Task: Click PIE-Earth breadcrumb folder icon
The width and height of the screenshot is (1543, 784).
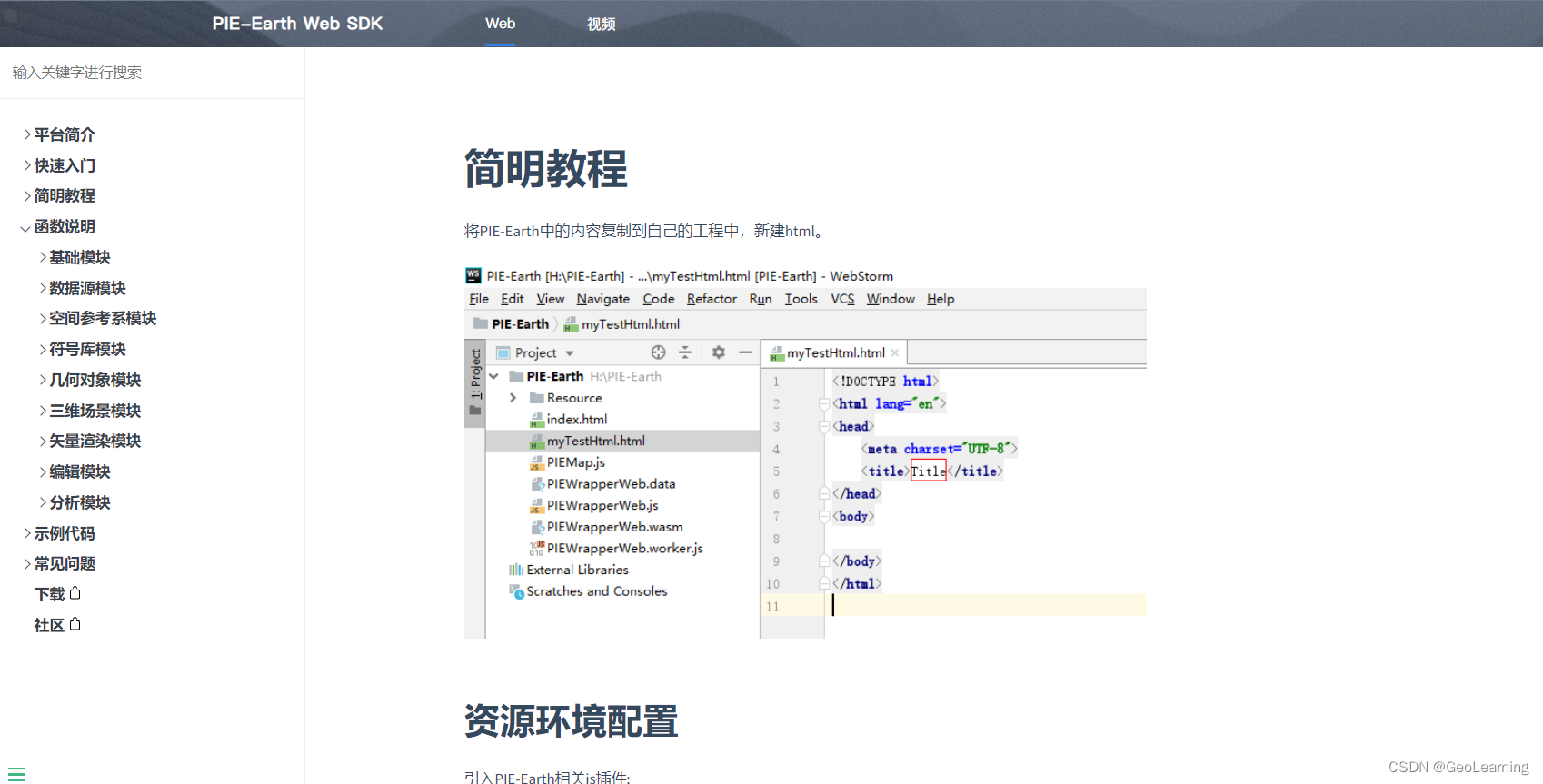Action: tap(481, 323)
